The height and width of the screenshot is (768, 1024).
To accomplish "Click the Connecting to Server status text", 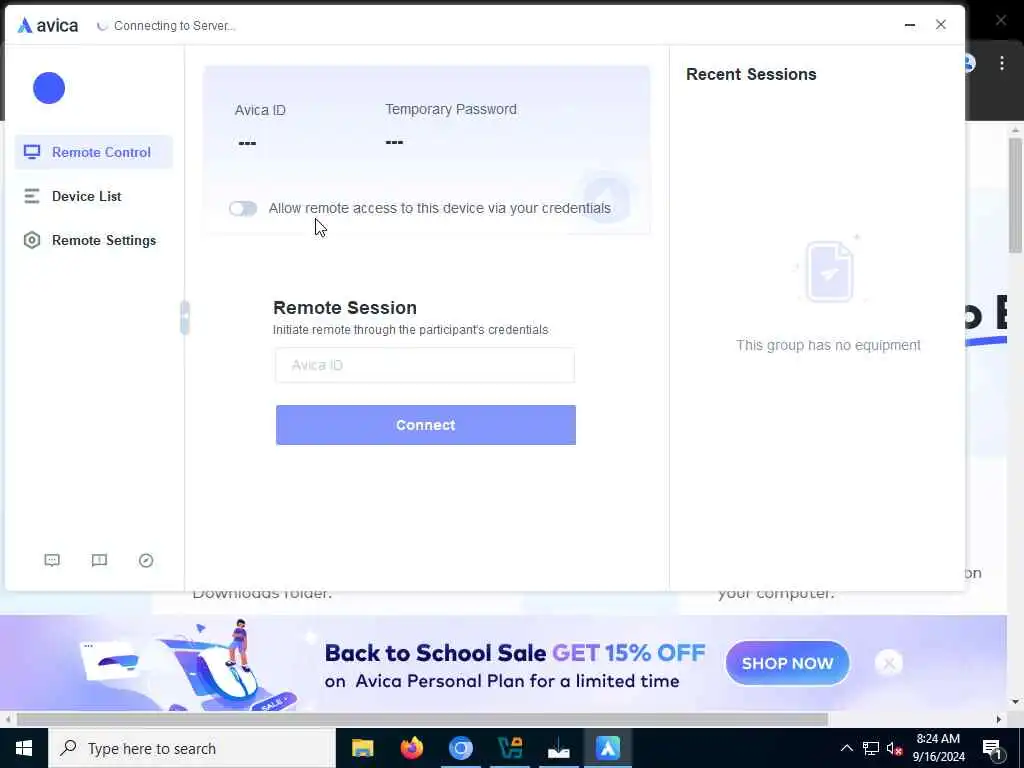I will click(174, 25).
